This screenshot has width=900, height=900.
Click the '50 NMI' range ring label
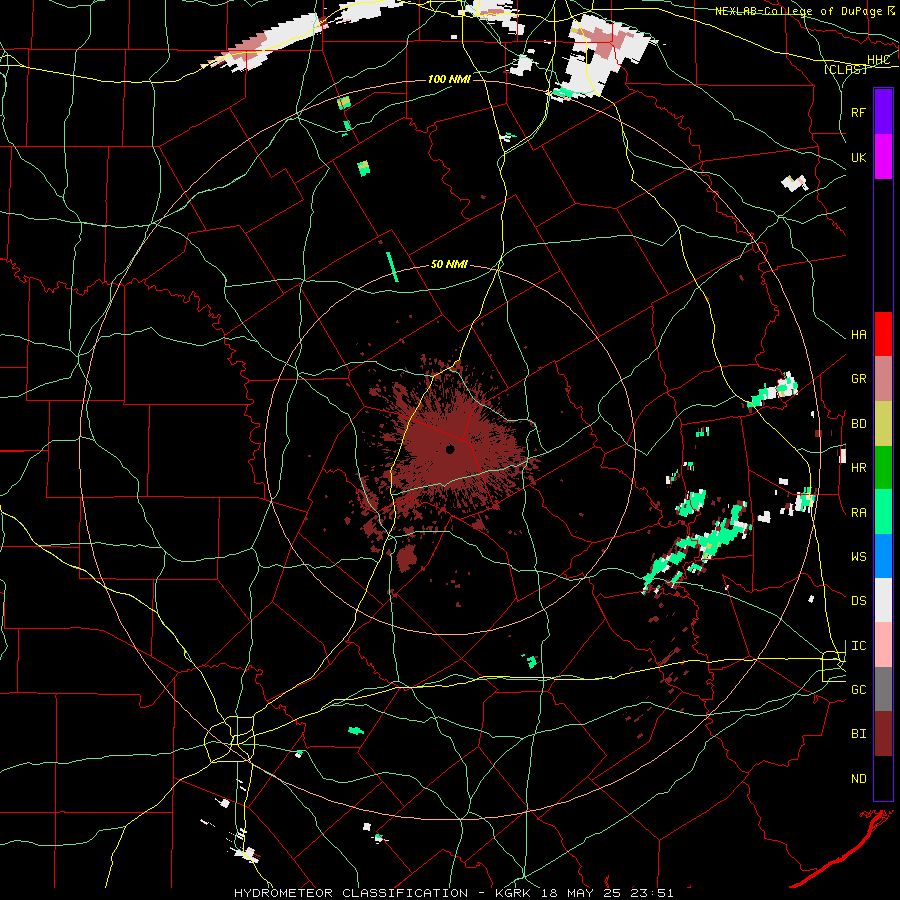[449, 264]
